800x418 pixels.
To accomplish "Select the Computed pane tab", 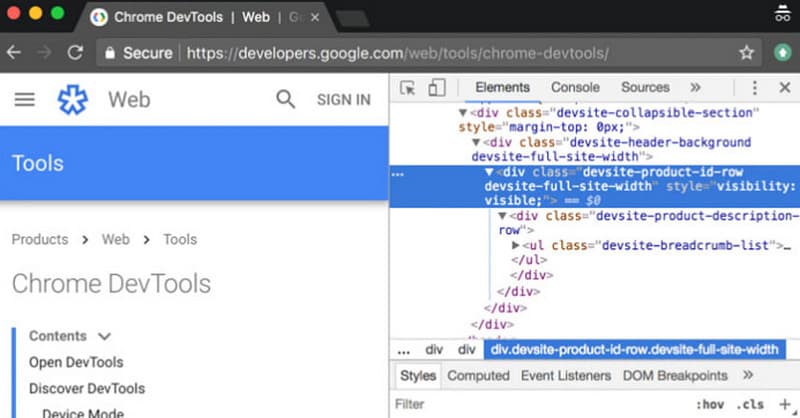I will [x=478, y=376].
